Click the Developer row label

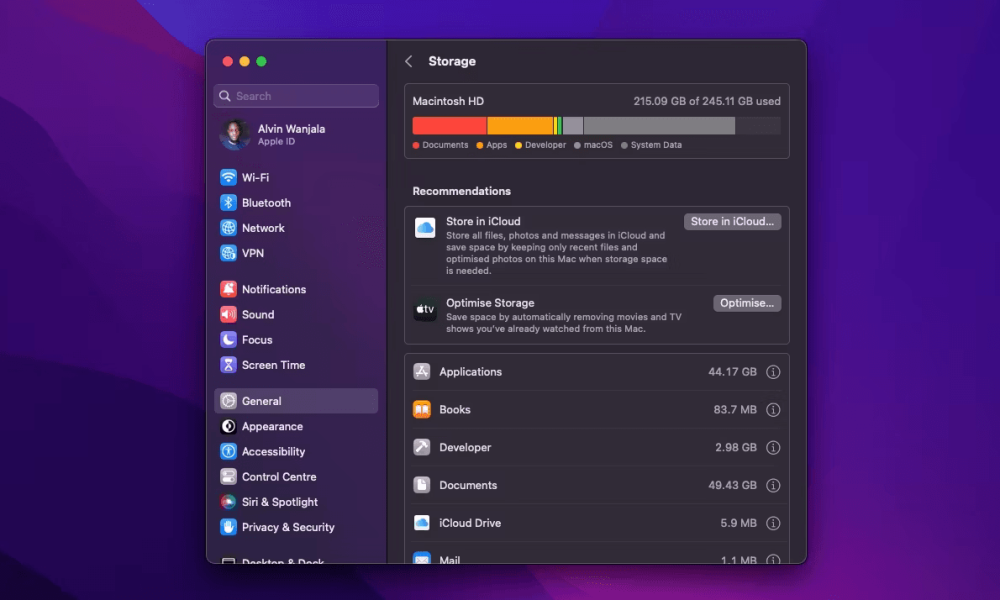[x=465, y=448]
